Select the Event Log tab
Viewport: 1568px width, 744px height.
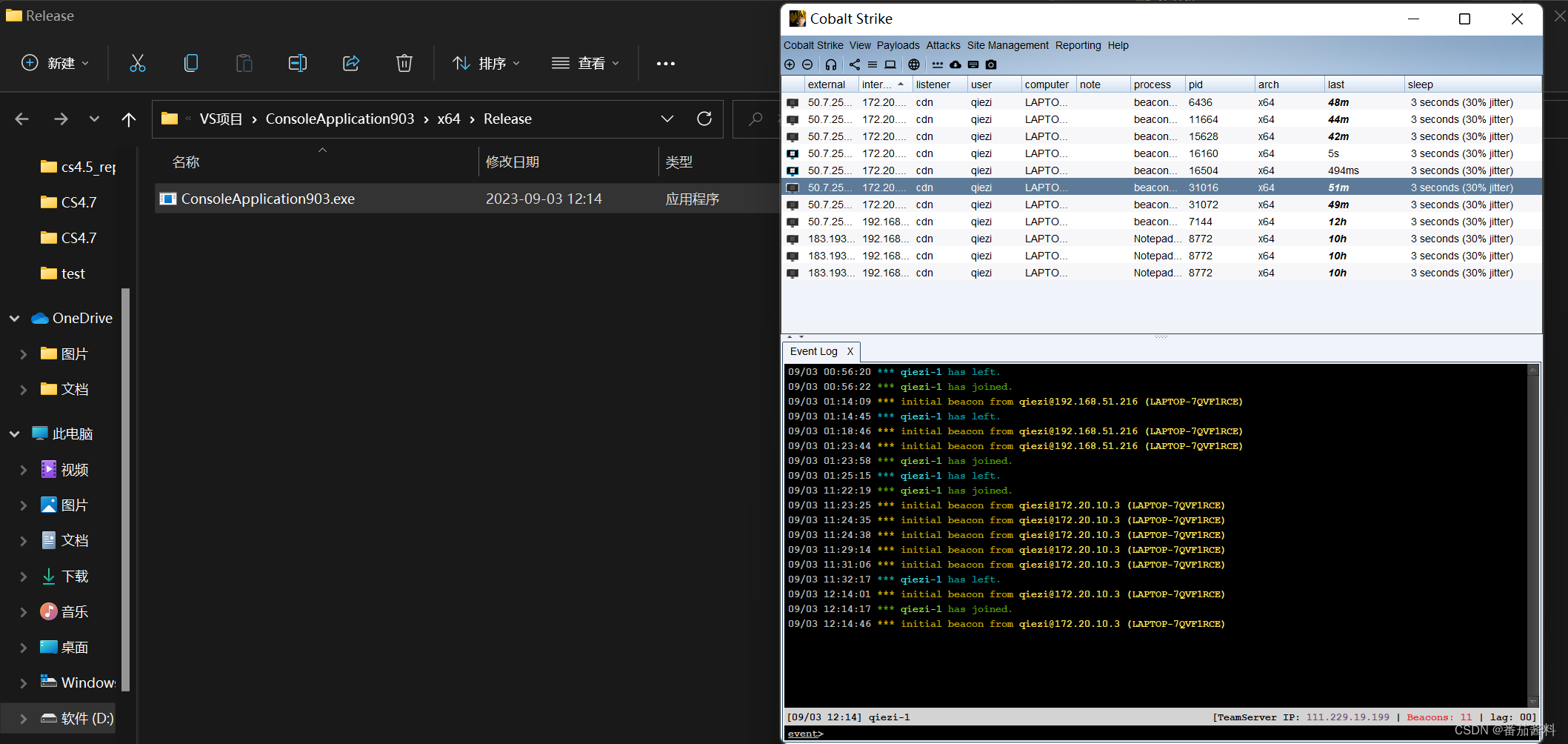click(813, 351)
